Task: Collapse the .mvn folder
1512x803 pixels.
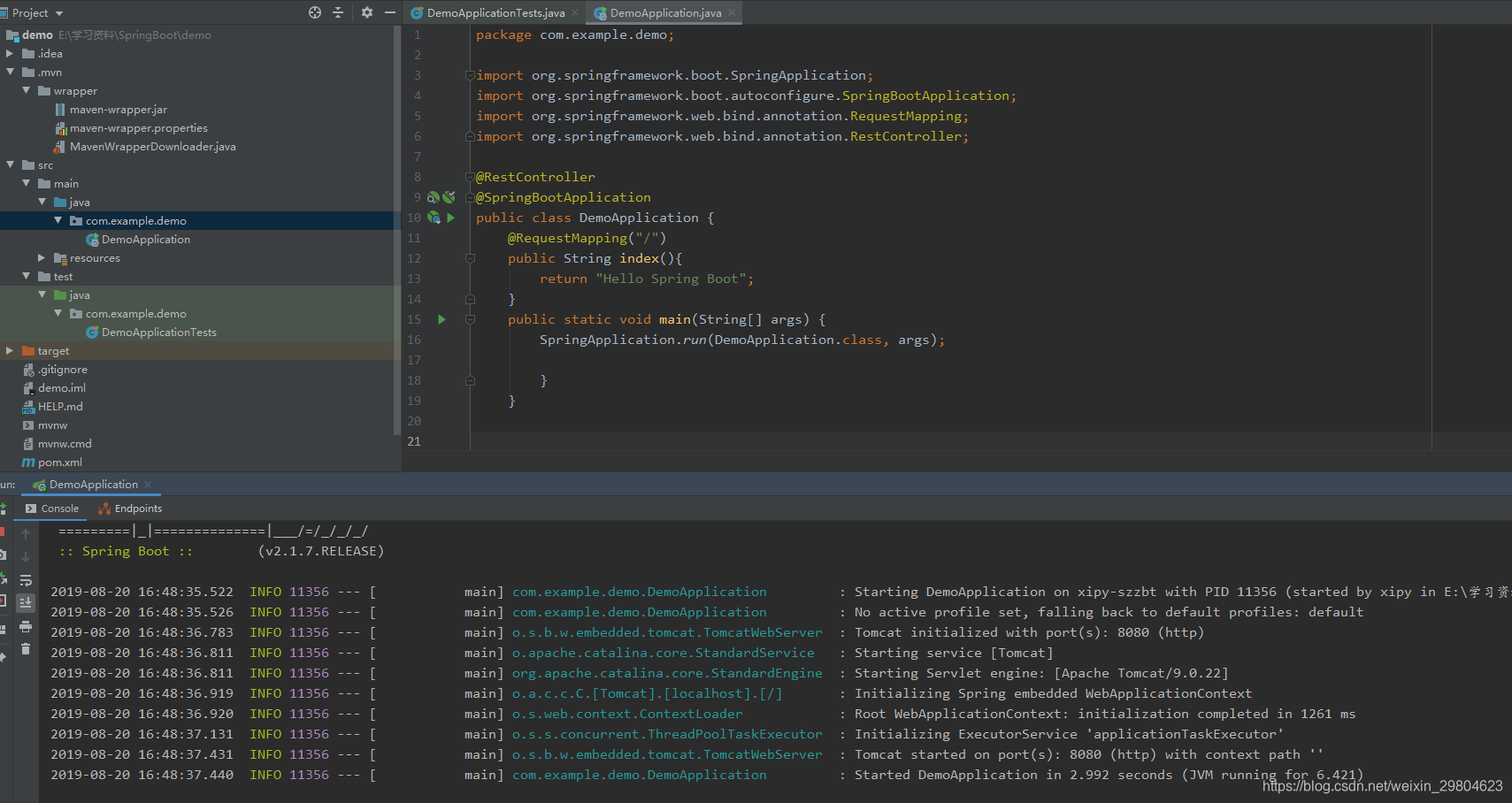Action: coord(10,73)
